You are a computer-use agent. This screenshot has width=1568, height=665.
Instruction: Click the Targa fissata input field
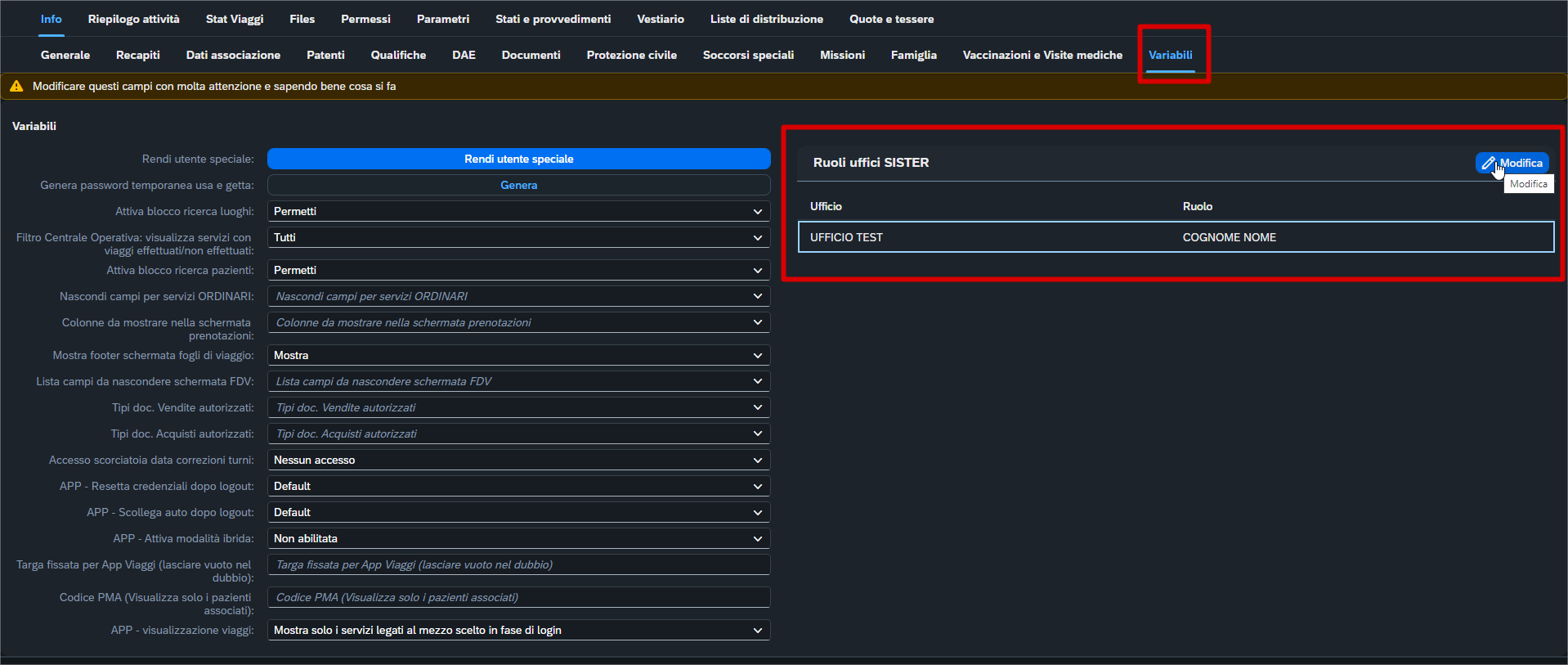click(x=518, y=565)
